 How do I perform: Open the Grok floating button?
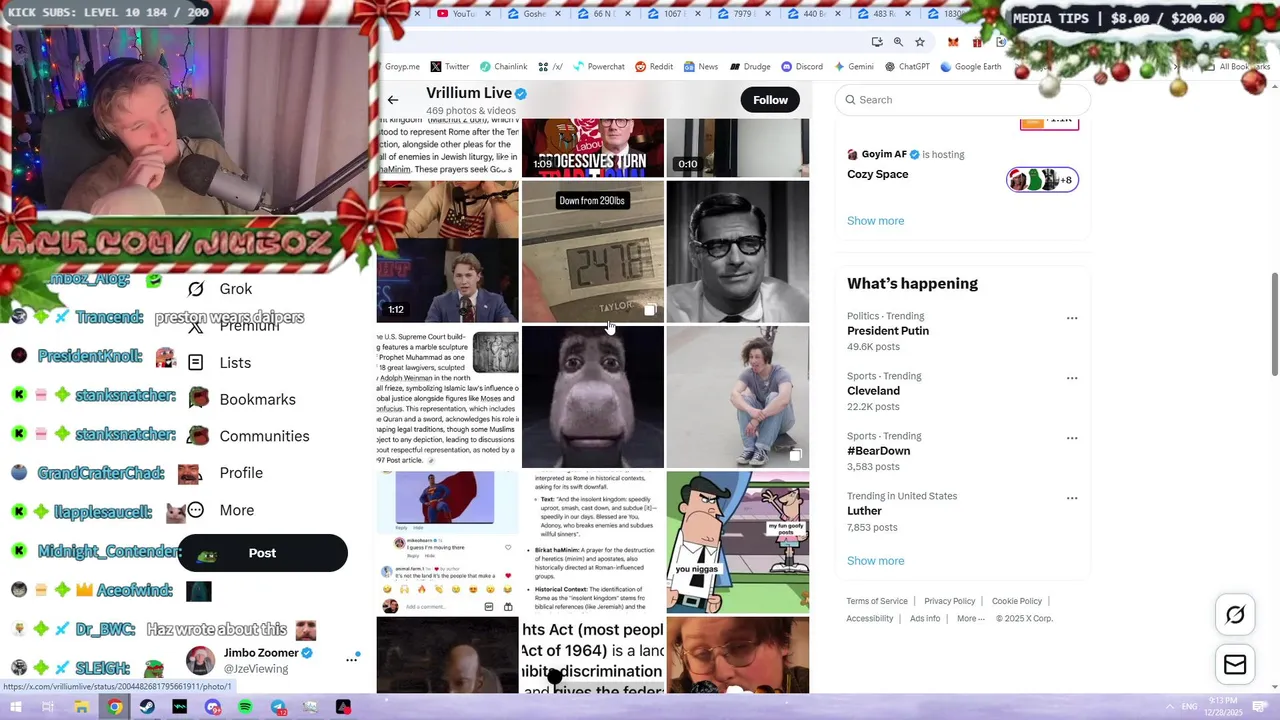1235,615
